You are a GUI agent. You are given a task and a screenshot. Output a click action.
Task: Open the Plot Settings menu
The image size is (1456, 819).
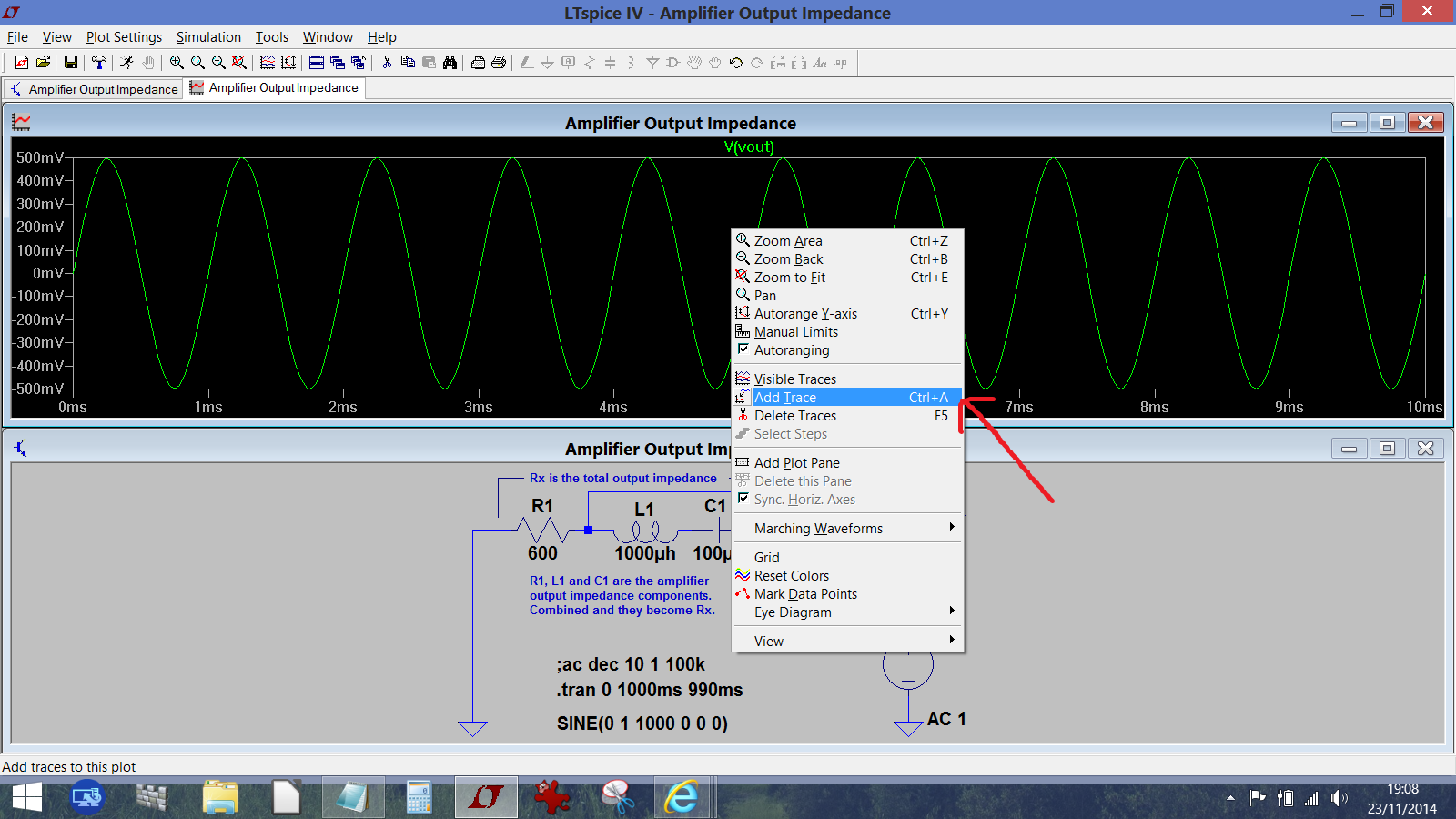click(124, 37)
